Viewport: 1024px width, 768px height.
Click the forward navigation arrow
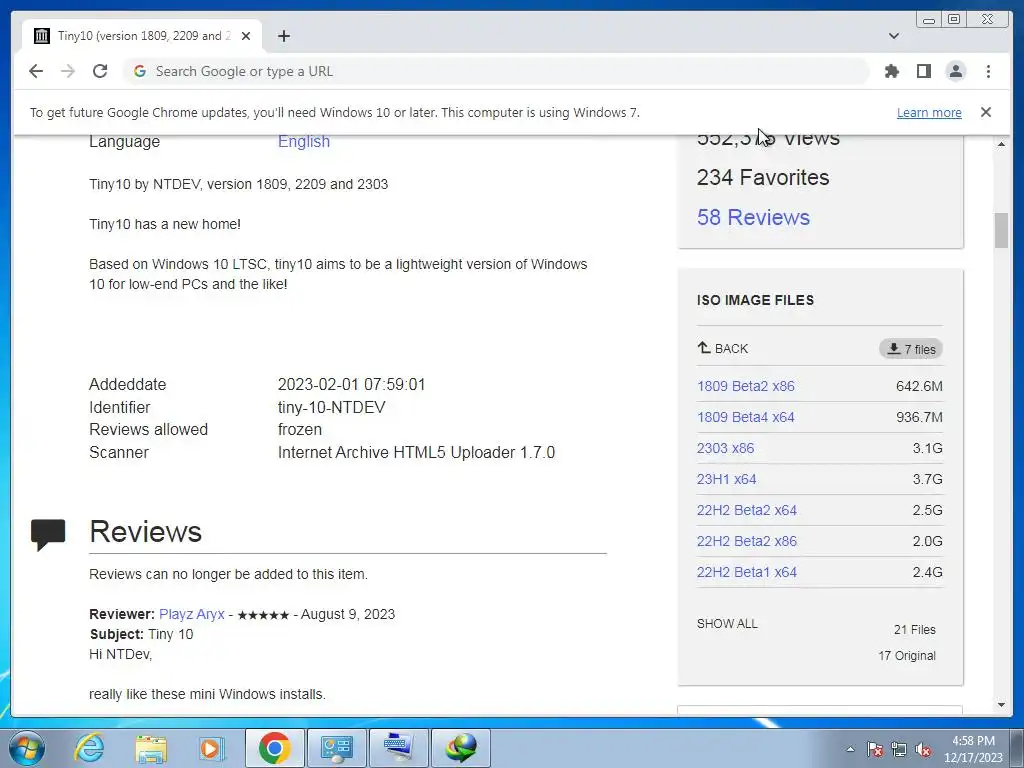[x=68, y=71]
